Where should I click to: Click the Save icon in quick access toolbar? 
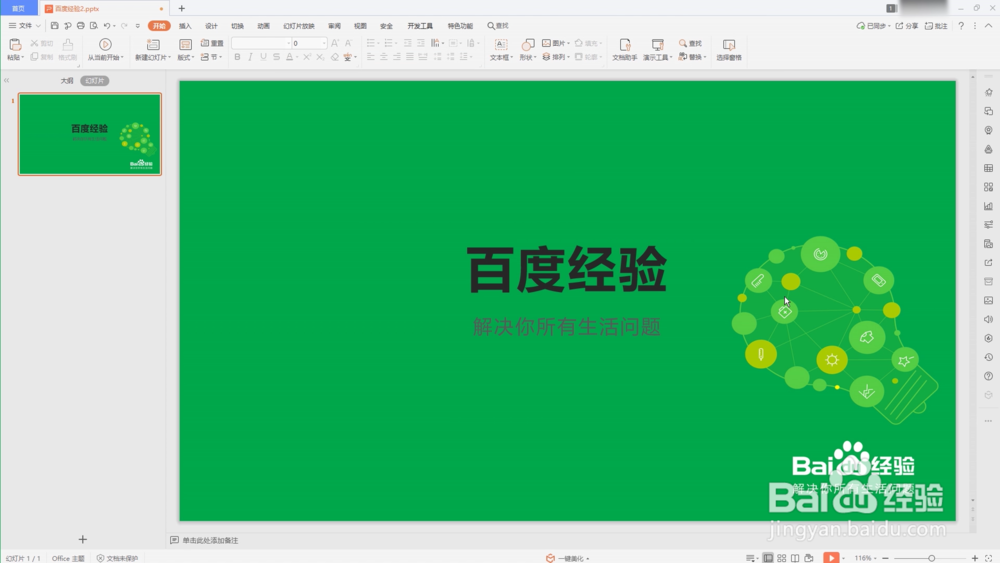pyautogui.click(x=54, y=26)
